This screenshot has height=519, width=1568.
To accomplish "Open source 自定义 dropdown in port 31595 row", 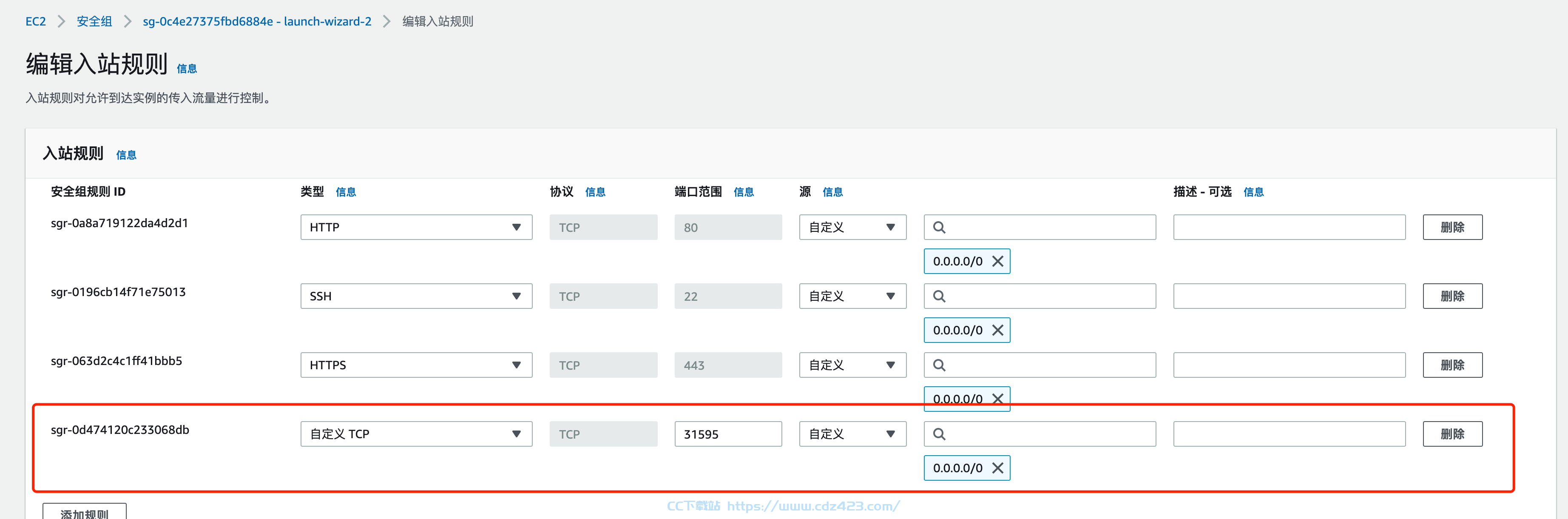I will point(853,434).
